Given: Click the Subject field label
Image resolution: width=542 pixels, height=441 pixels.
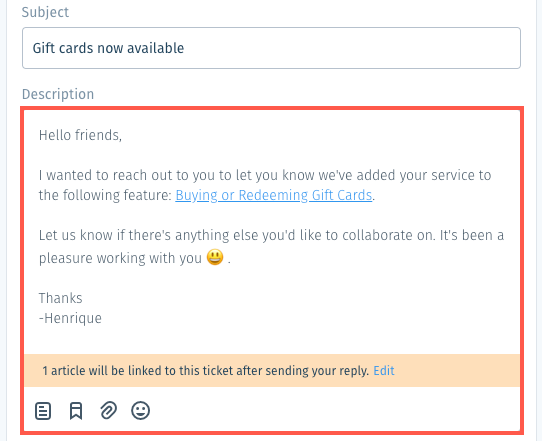Looking at the screenshot, I should pyautogui.click(x=45, y=12).
